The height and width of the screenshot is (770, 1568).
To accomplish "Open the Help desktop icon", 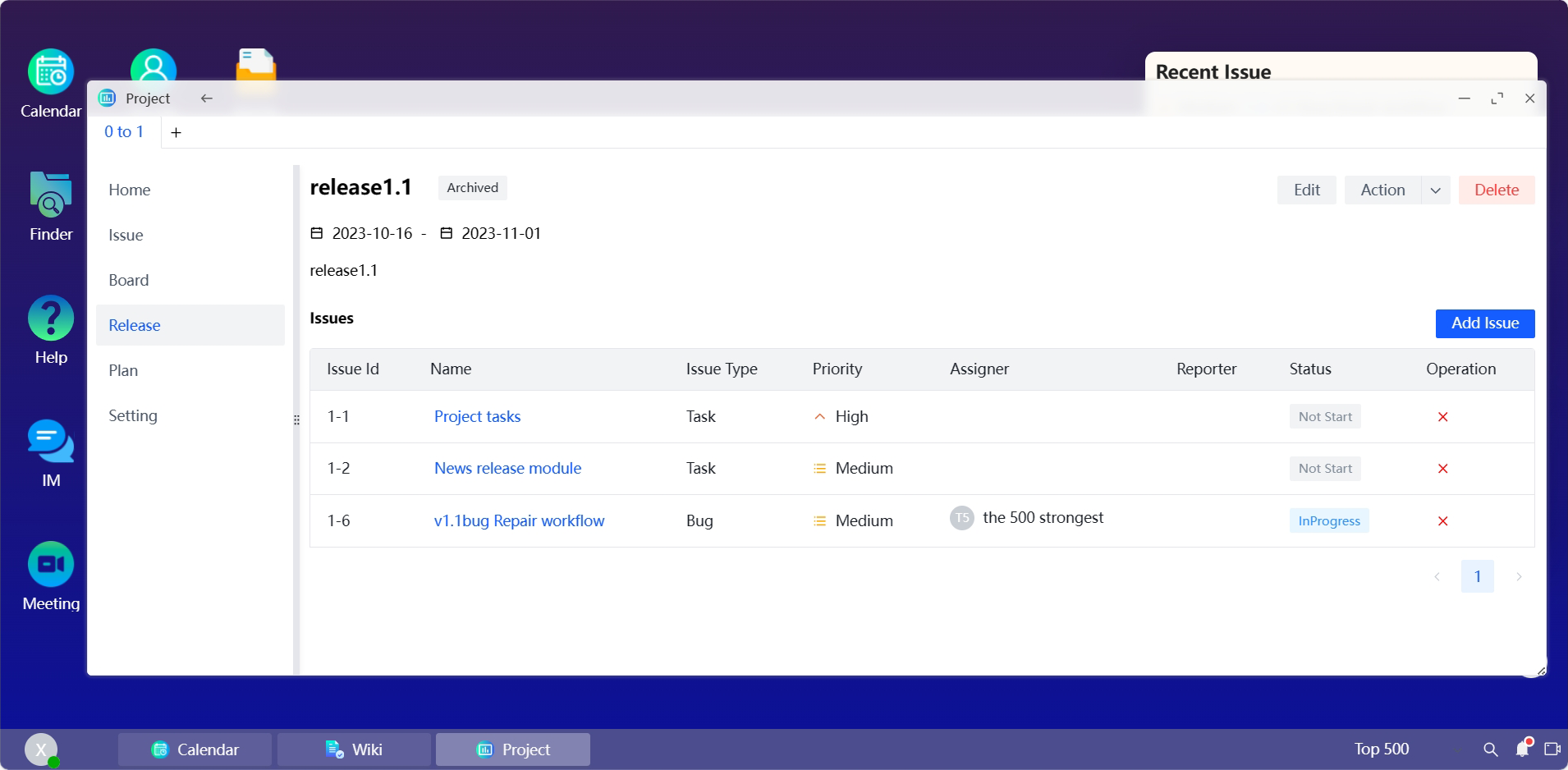I will tap(51, 319).
